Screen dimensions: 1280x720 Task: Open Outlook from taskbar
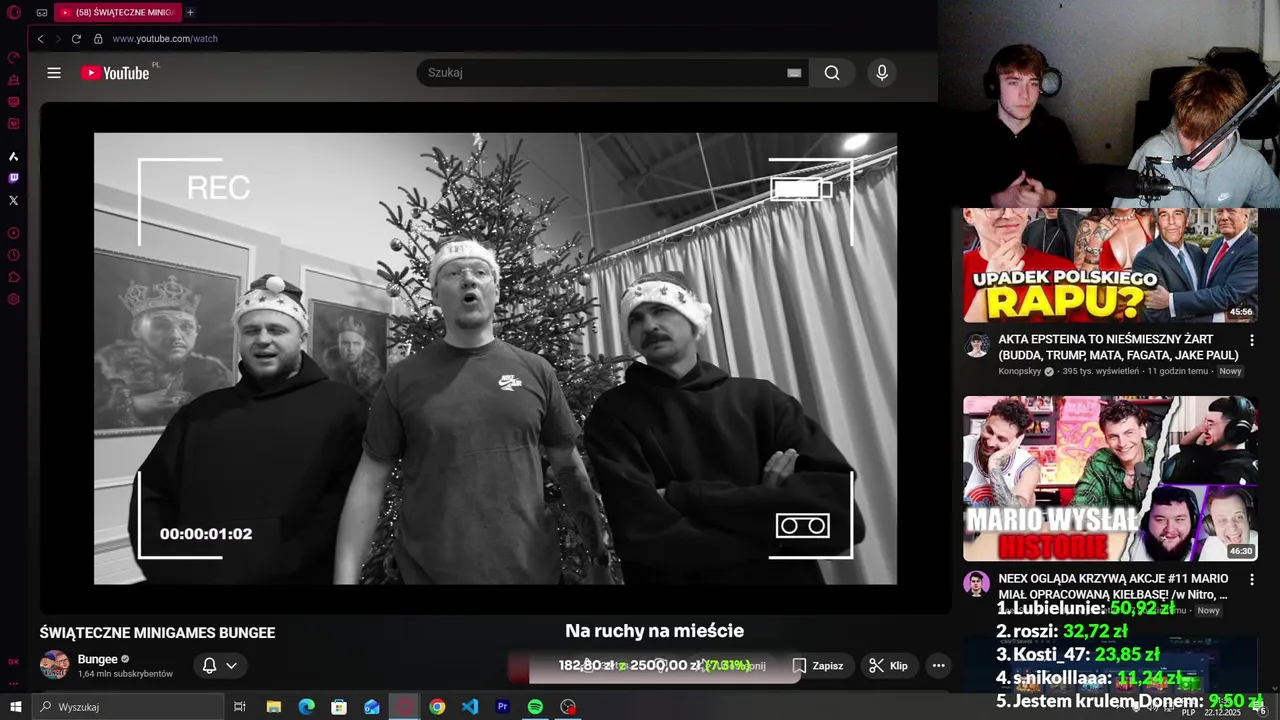(x=372, y=707)
